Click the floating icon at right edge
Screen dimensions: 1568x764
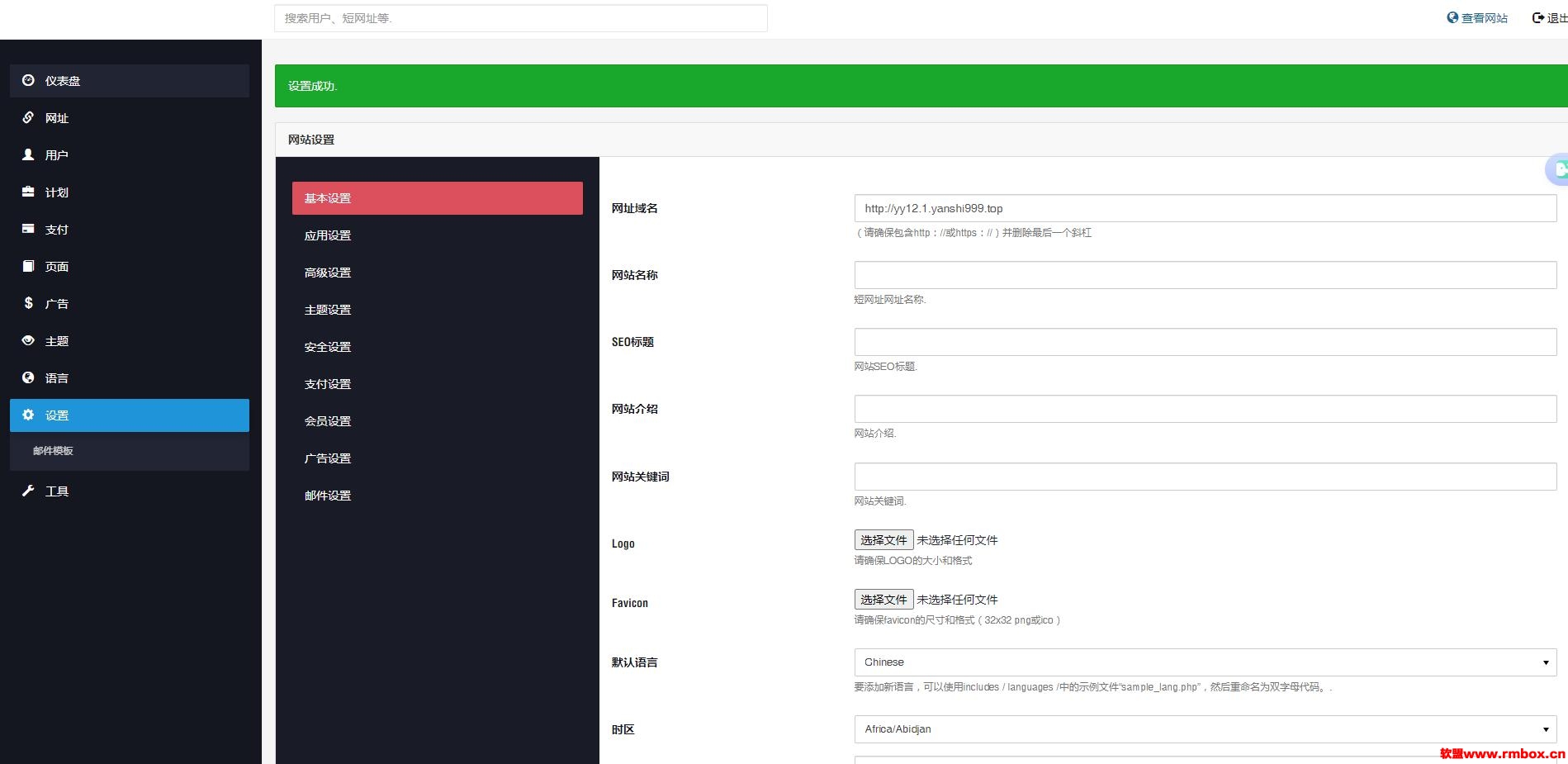pos(1557,169)
